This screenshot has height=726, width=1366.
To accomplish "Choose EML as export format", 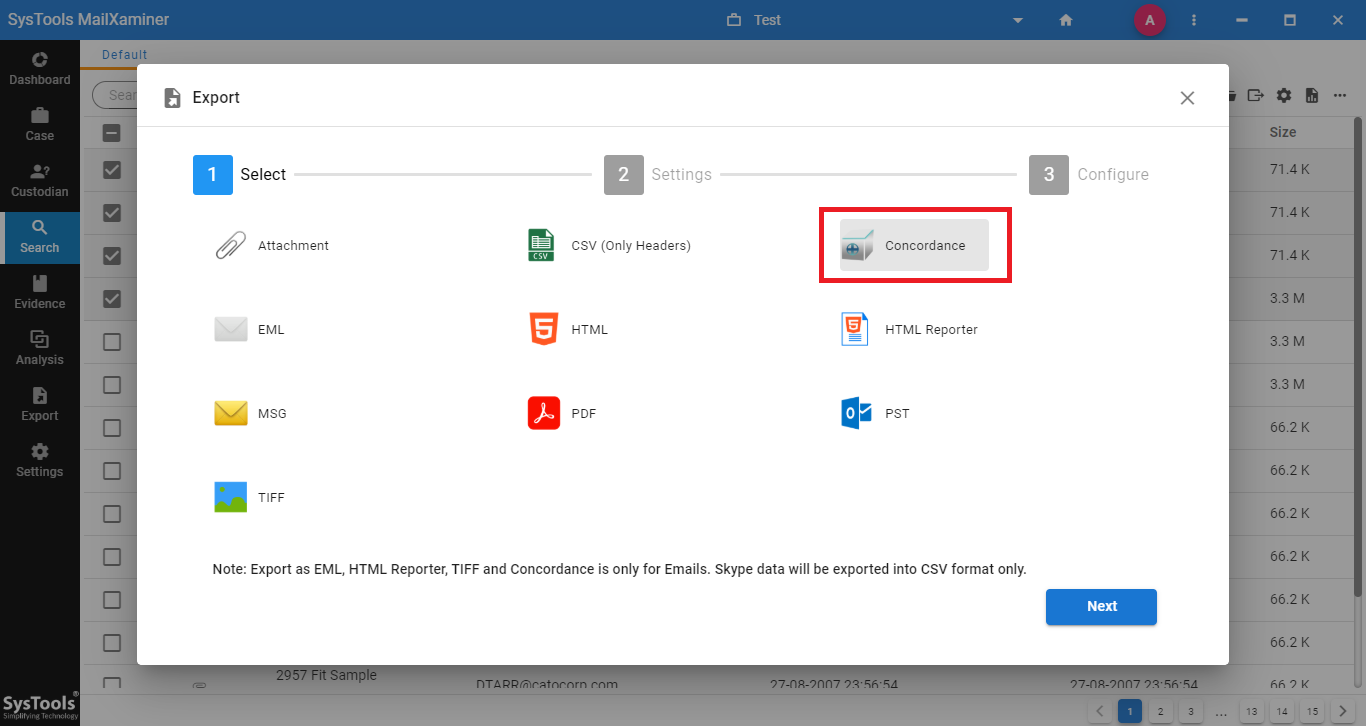I will point(250,329).
